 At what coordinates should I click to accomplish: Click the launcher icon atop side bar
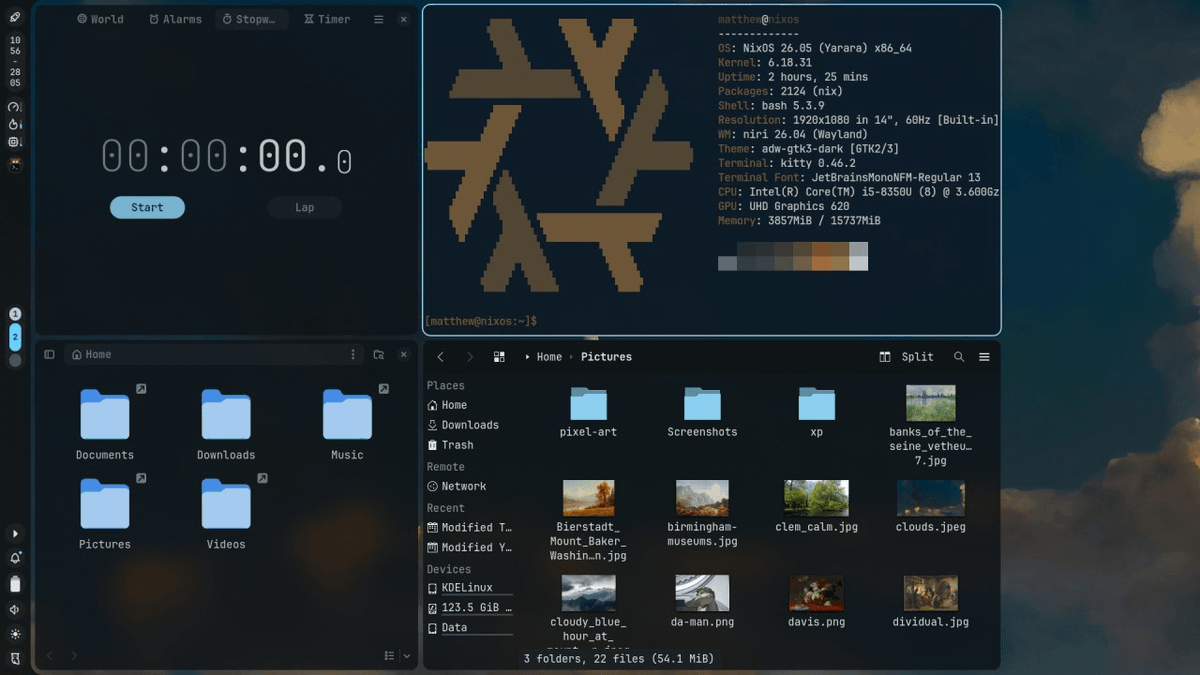pyautogui.click(x=15, y=17)
